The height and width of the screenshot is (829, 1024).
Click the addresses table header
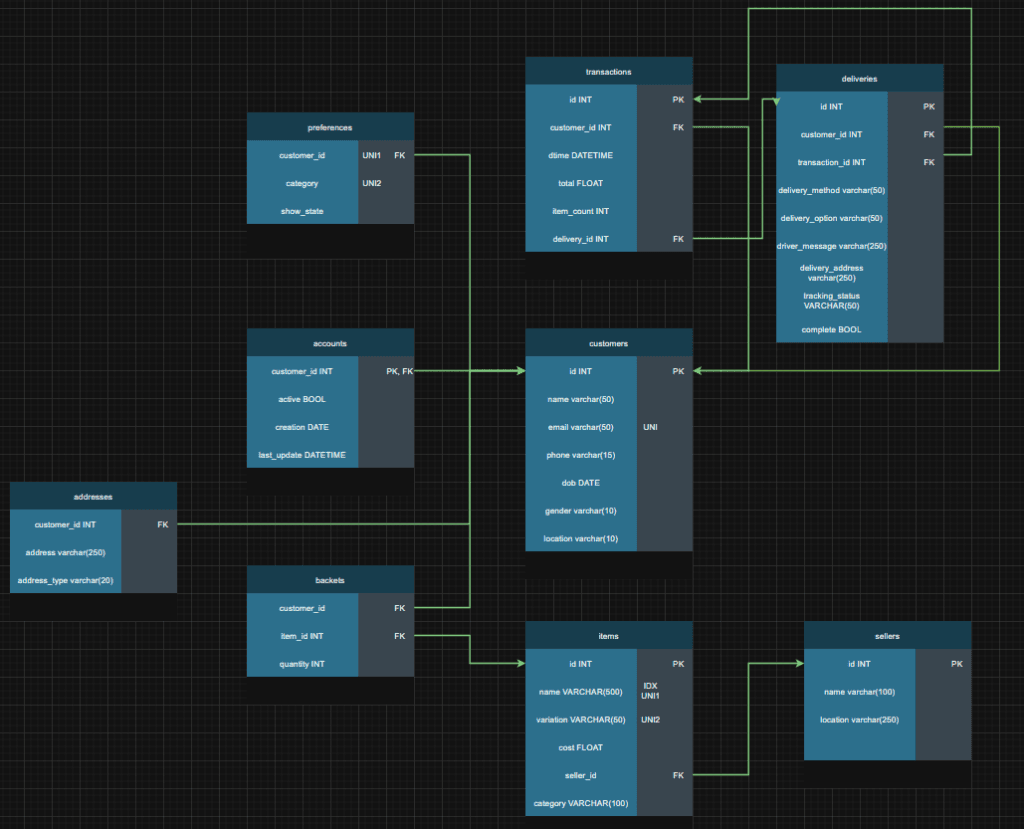pyautogui.click(x=93, y=496)
